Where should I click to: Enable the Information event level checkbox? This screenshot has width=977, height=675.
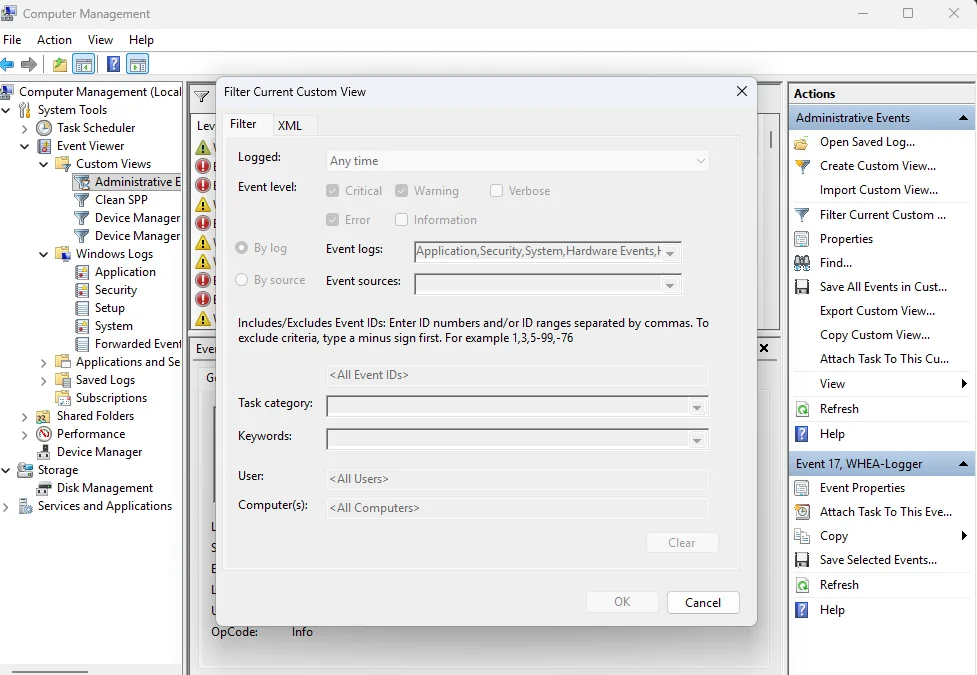point(401,220)
